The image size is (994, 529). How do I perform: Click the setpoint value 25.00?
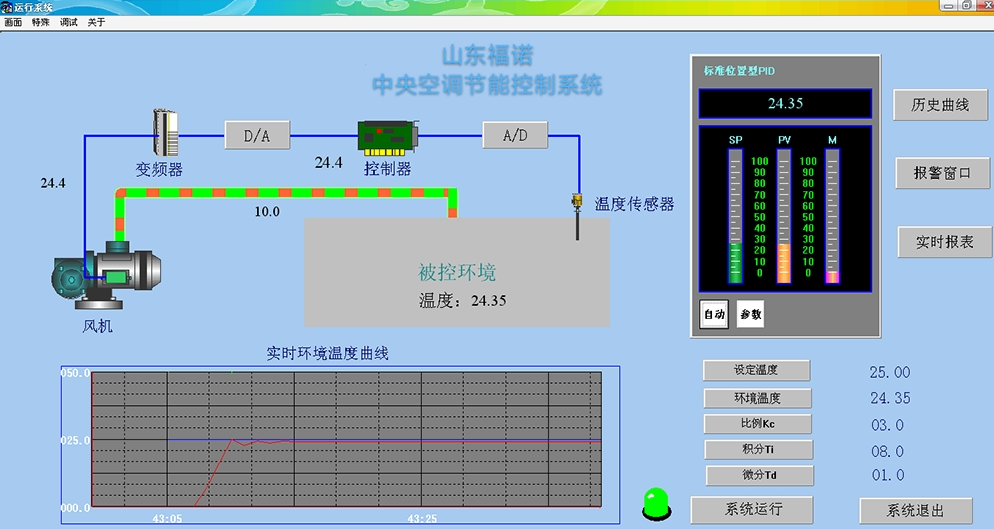(890, 372)
